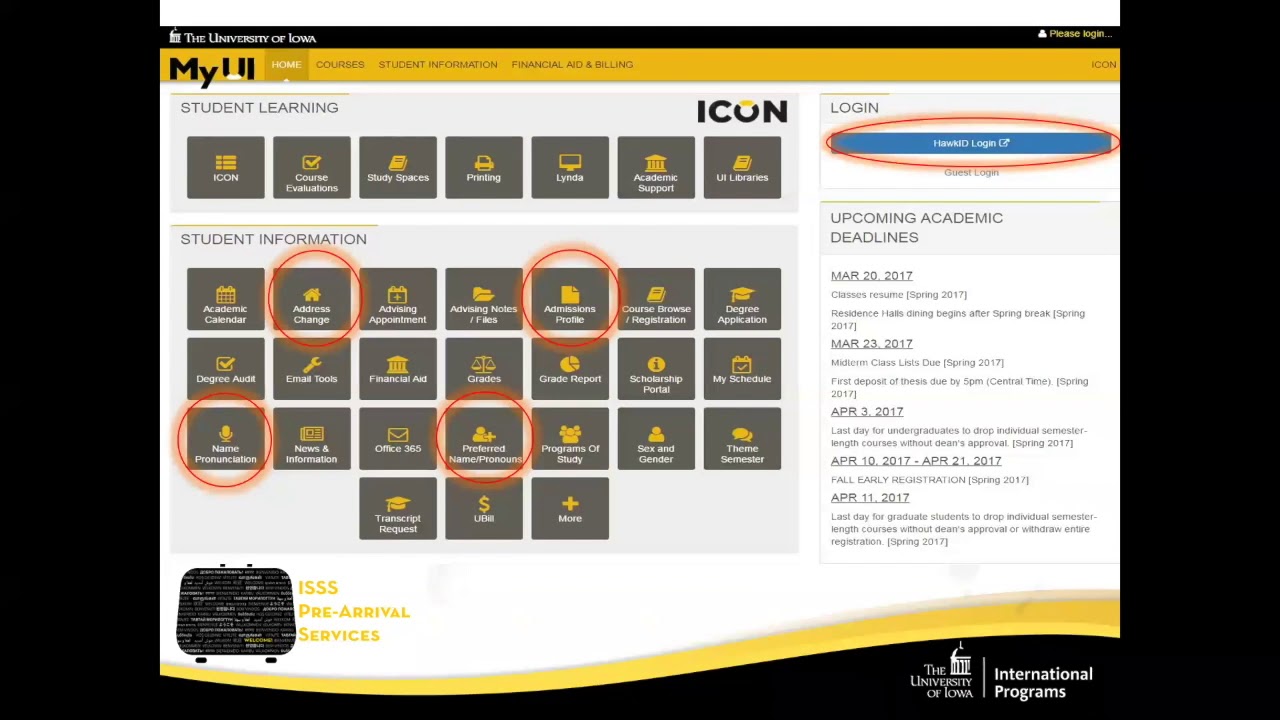
Task: Select the COURSES tab
Action: point(340,64)
